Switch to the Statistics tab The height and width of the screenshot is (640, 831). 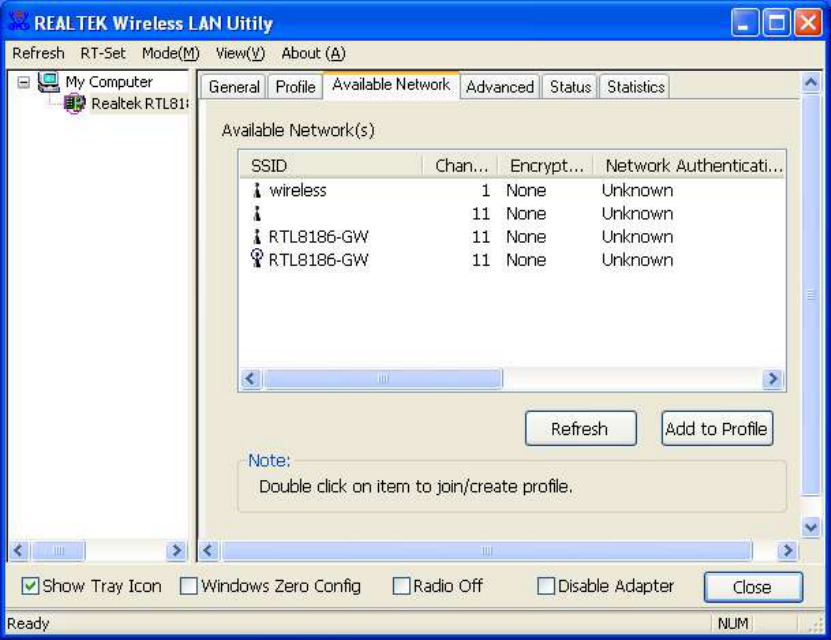(x=635, y=86)
